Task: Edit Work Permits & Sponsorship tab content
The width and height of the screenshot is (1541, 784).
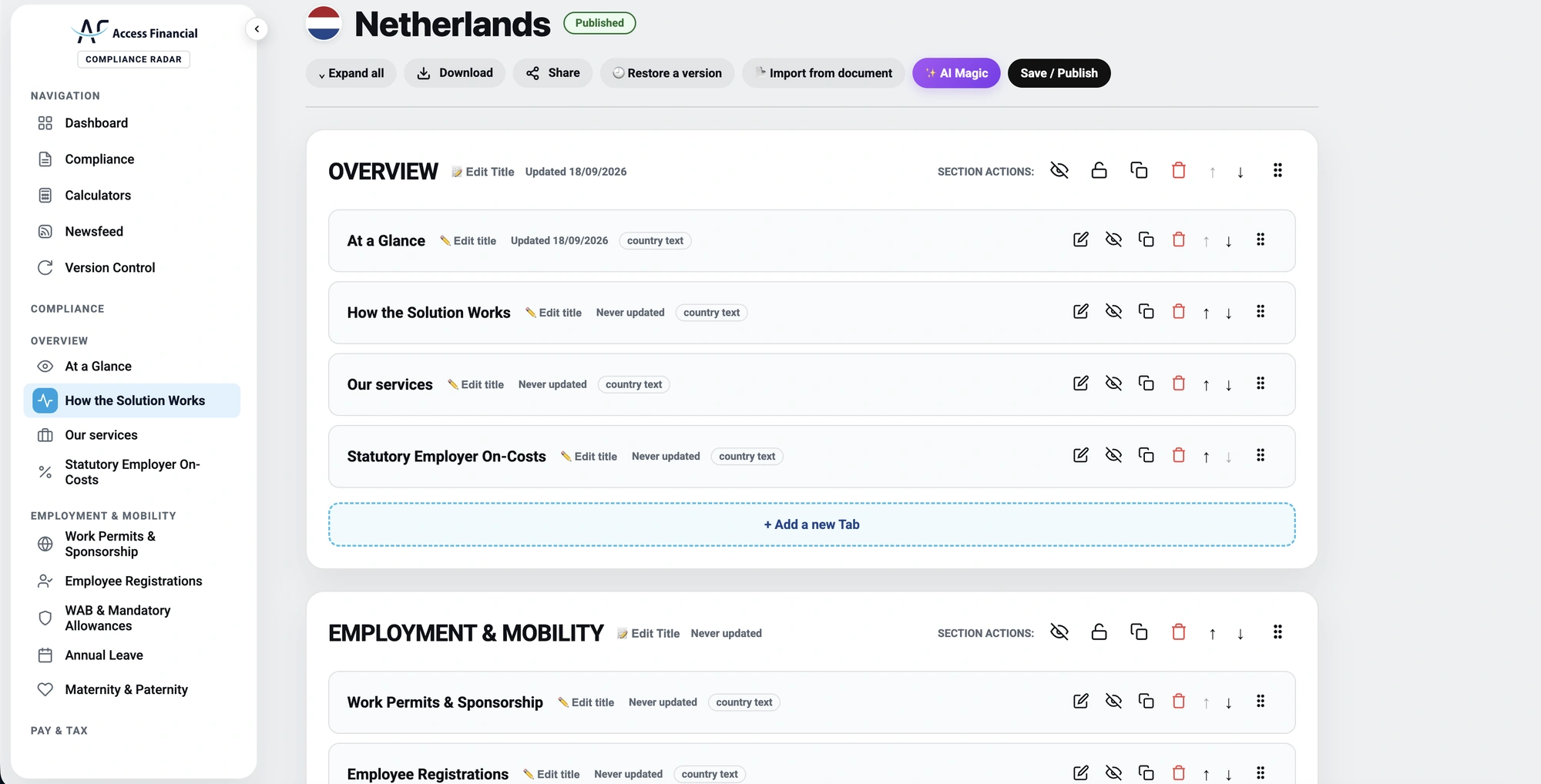Action: click(x=1081, y=701)
